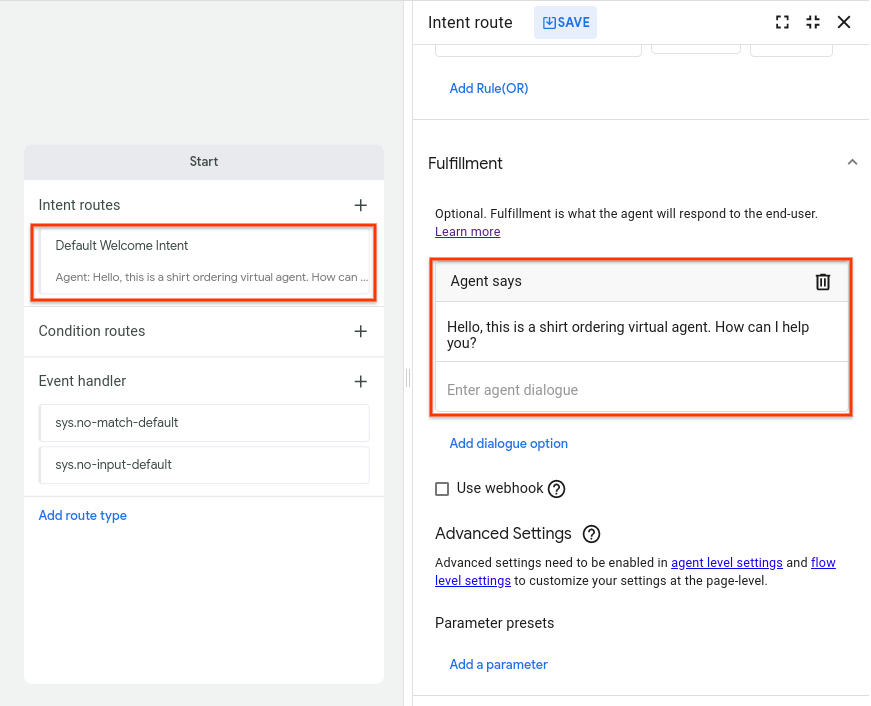Close the Intent route panel
This screenshot has width=871, height=706.
click(844, 22)
